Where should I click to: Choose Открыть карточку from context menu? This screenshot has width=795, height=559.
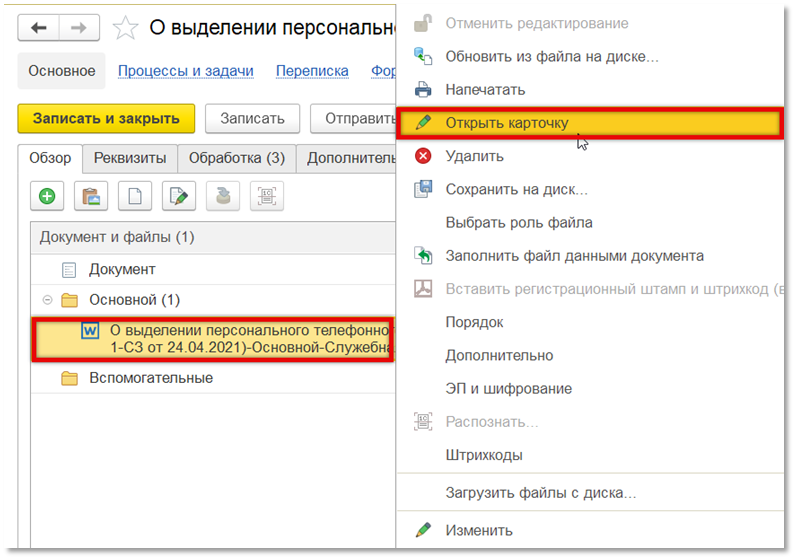point(506,123)
